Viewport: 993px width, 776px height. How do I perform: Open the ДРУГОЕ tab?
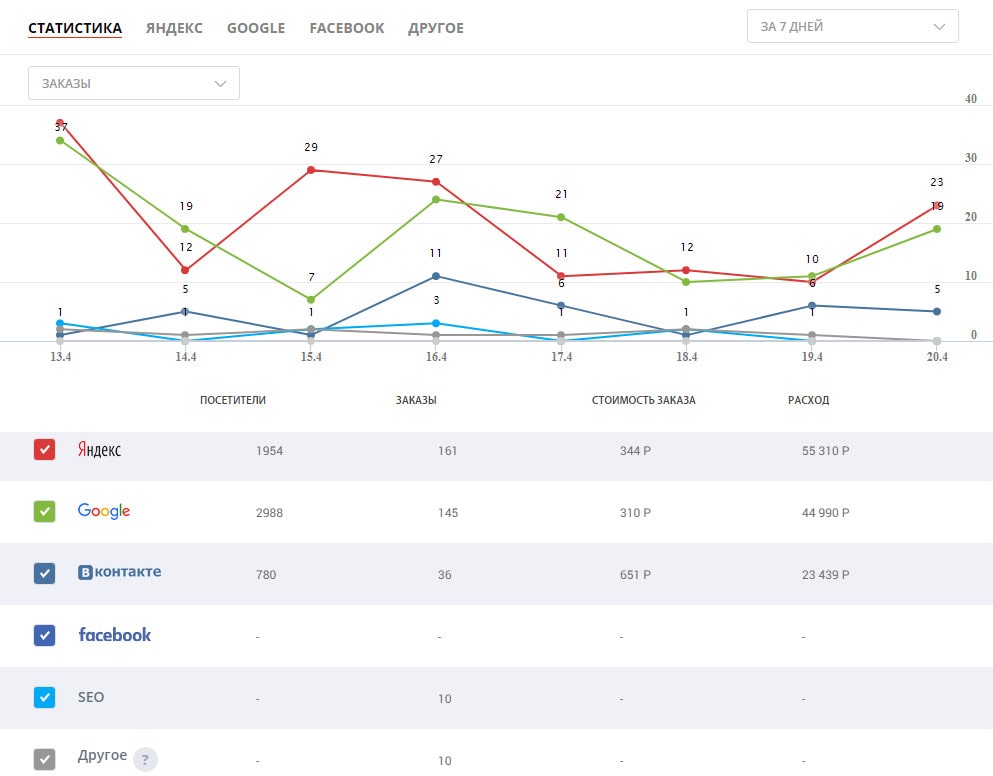(x=436, y=28)
